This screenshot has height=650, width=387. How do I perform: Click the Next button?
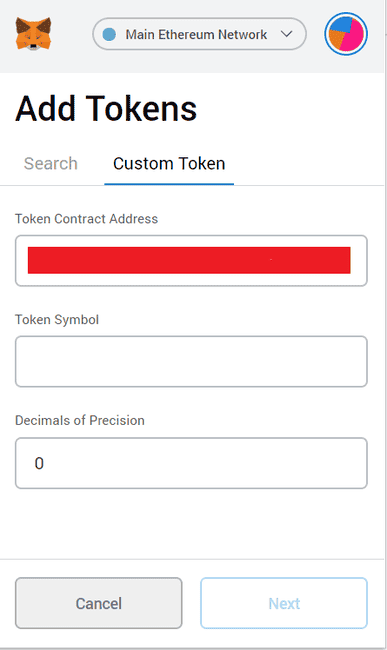click(284, 603)
